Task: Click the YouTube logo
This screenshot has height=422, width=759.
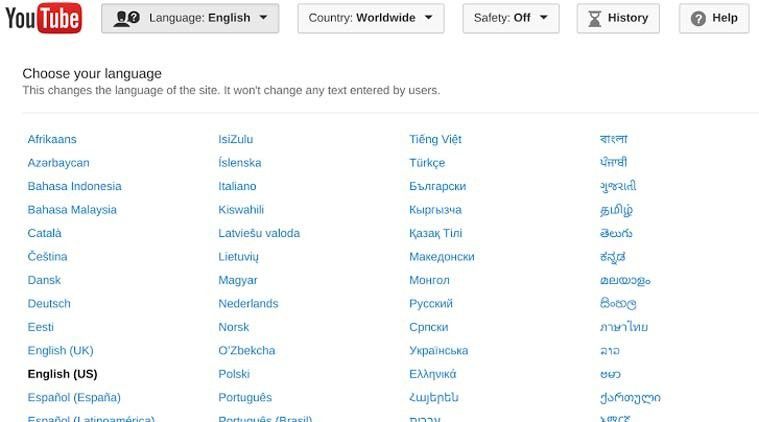Action: click(x=43, y=18)
